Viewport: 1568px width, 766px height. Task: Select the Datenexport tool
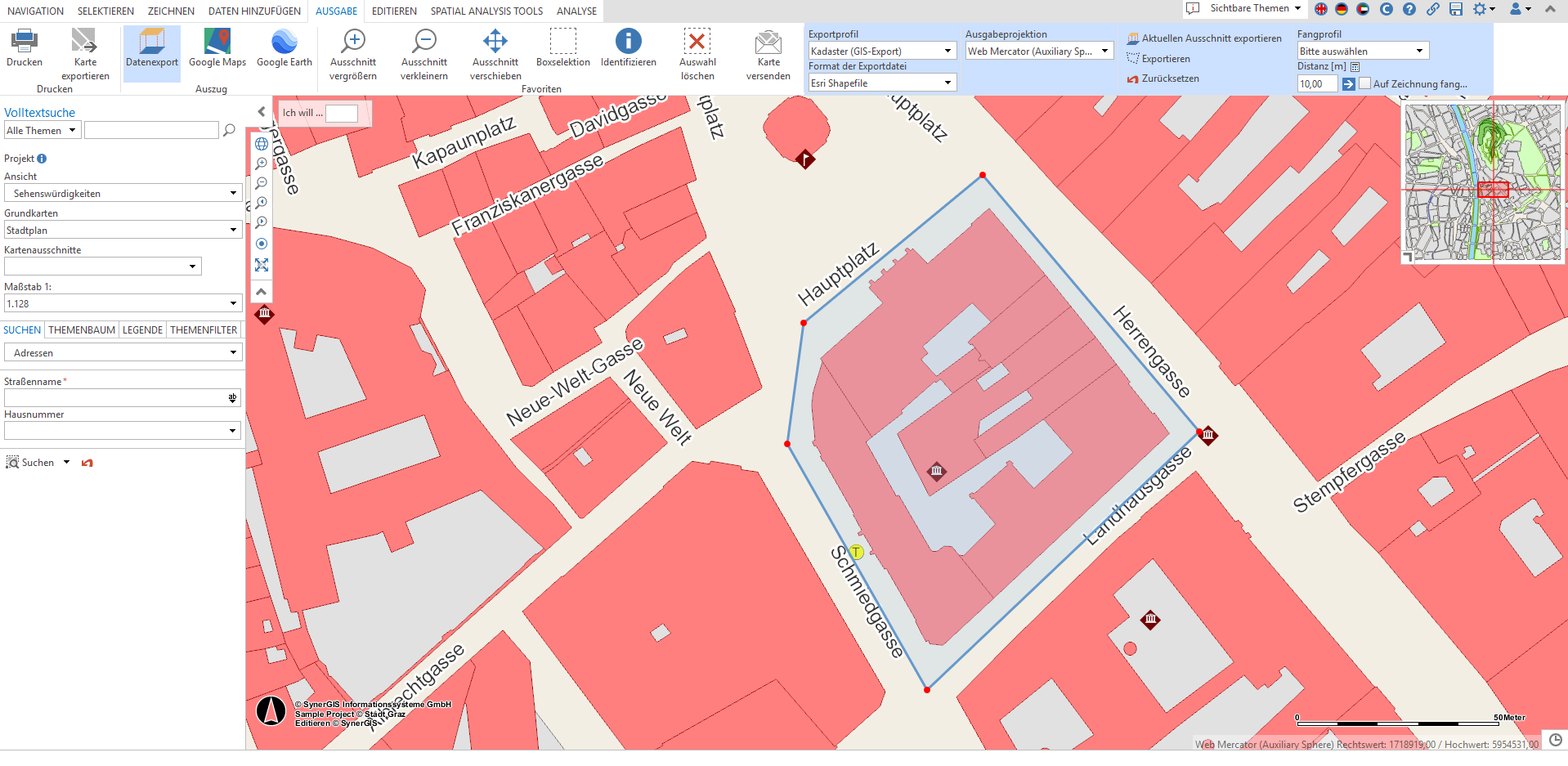coord(151,53)
